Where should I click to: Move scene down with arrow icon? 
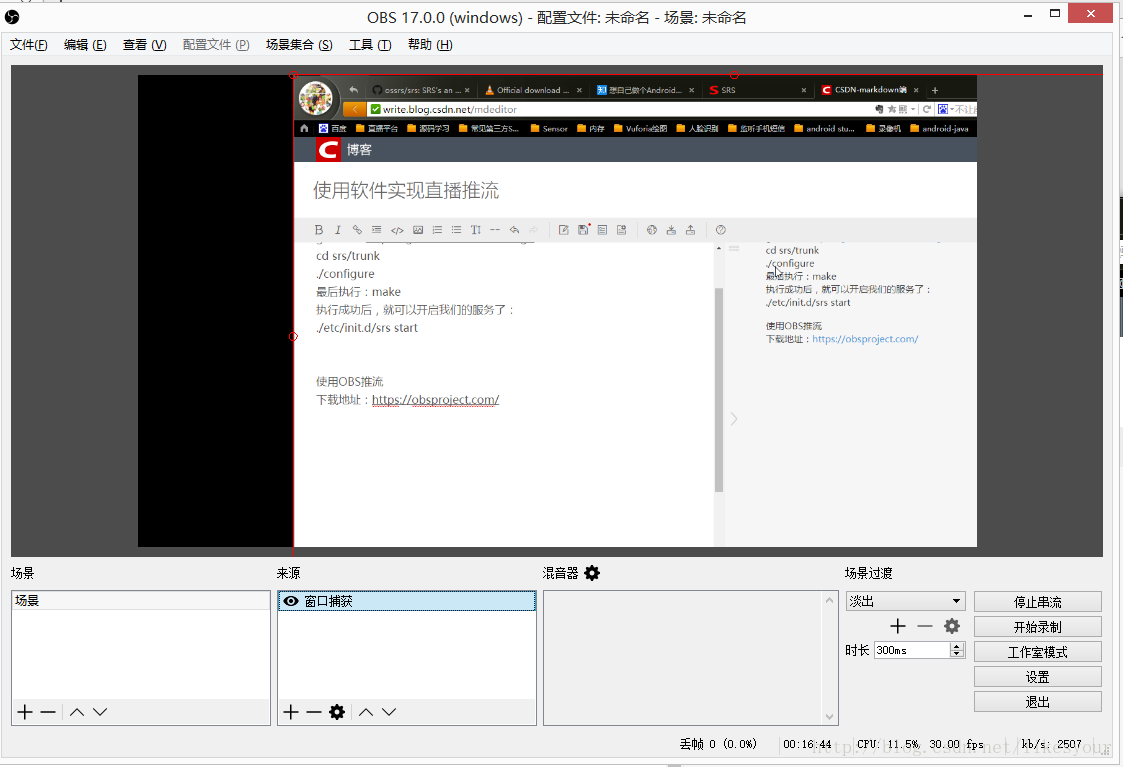click(100, 712)
